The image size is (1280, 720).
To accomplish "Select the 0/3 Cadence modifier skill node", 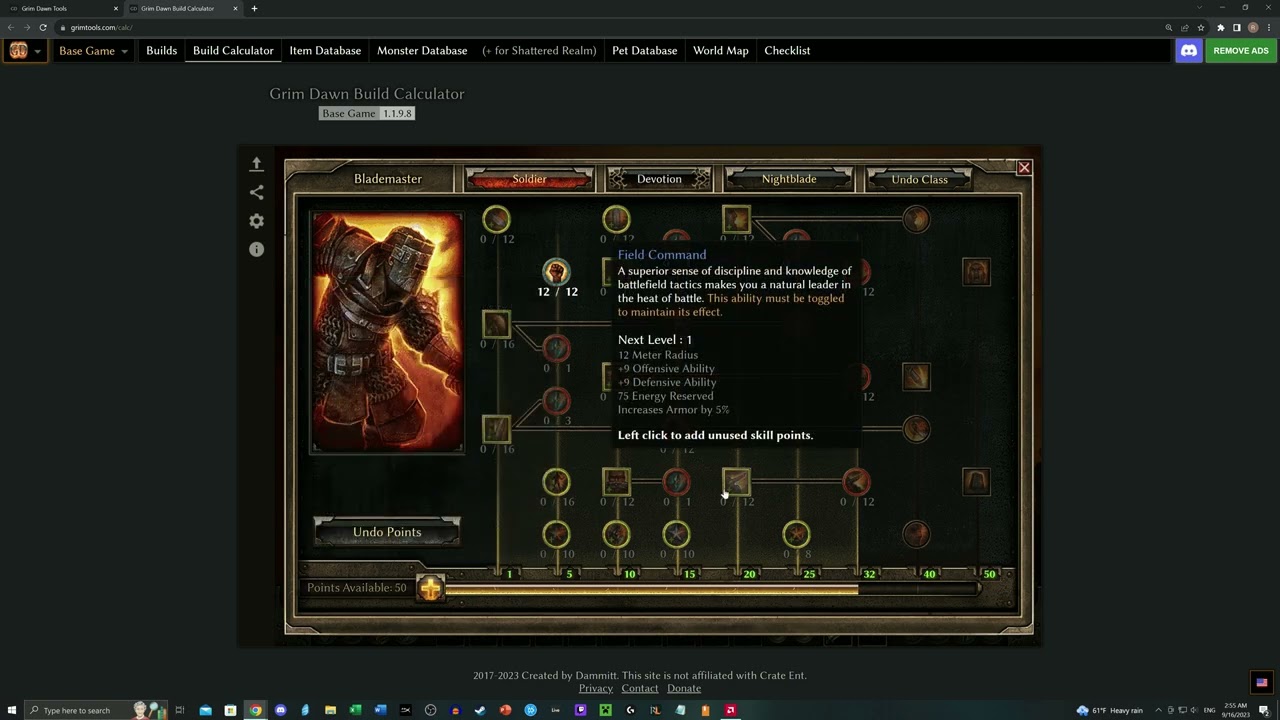I will [556, 401].
